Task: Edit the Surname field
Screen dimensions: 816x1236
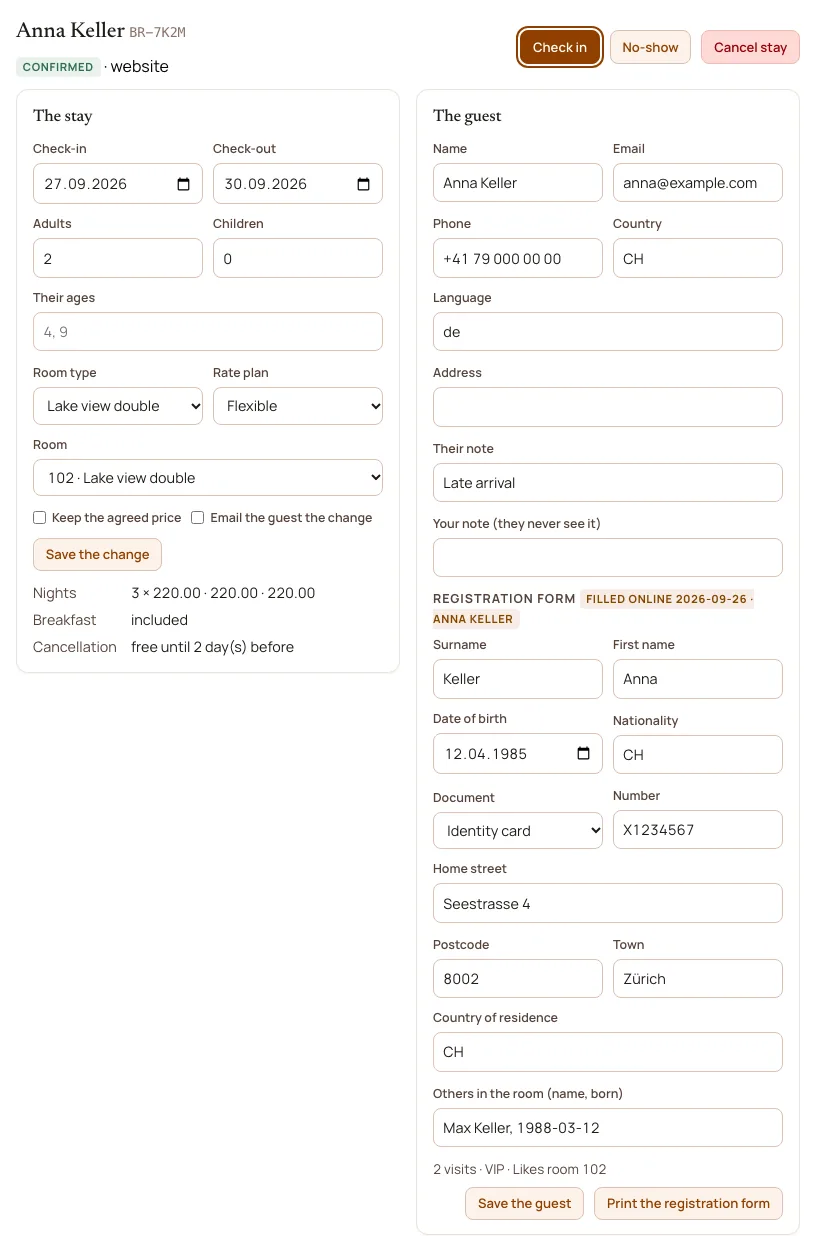Action: click(x=518, y=679)
